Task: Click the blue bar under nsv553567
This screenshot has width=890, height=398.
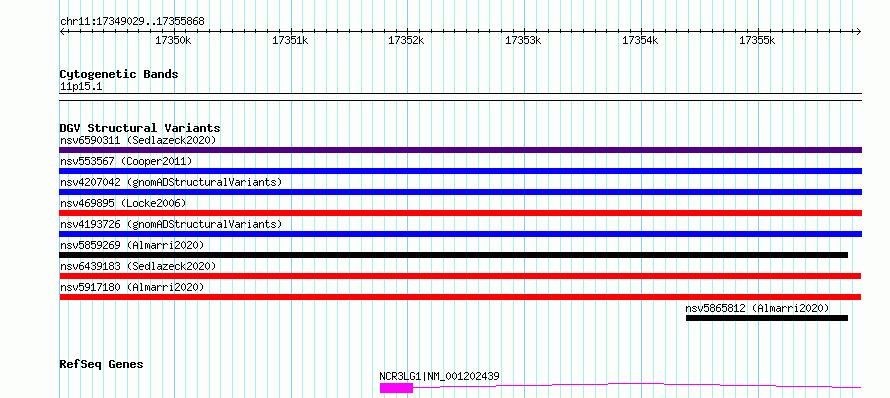Action: tap(460, 171)
